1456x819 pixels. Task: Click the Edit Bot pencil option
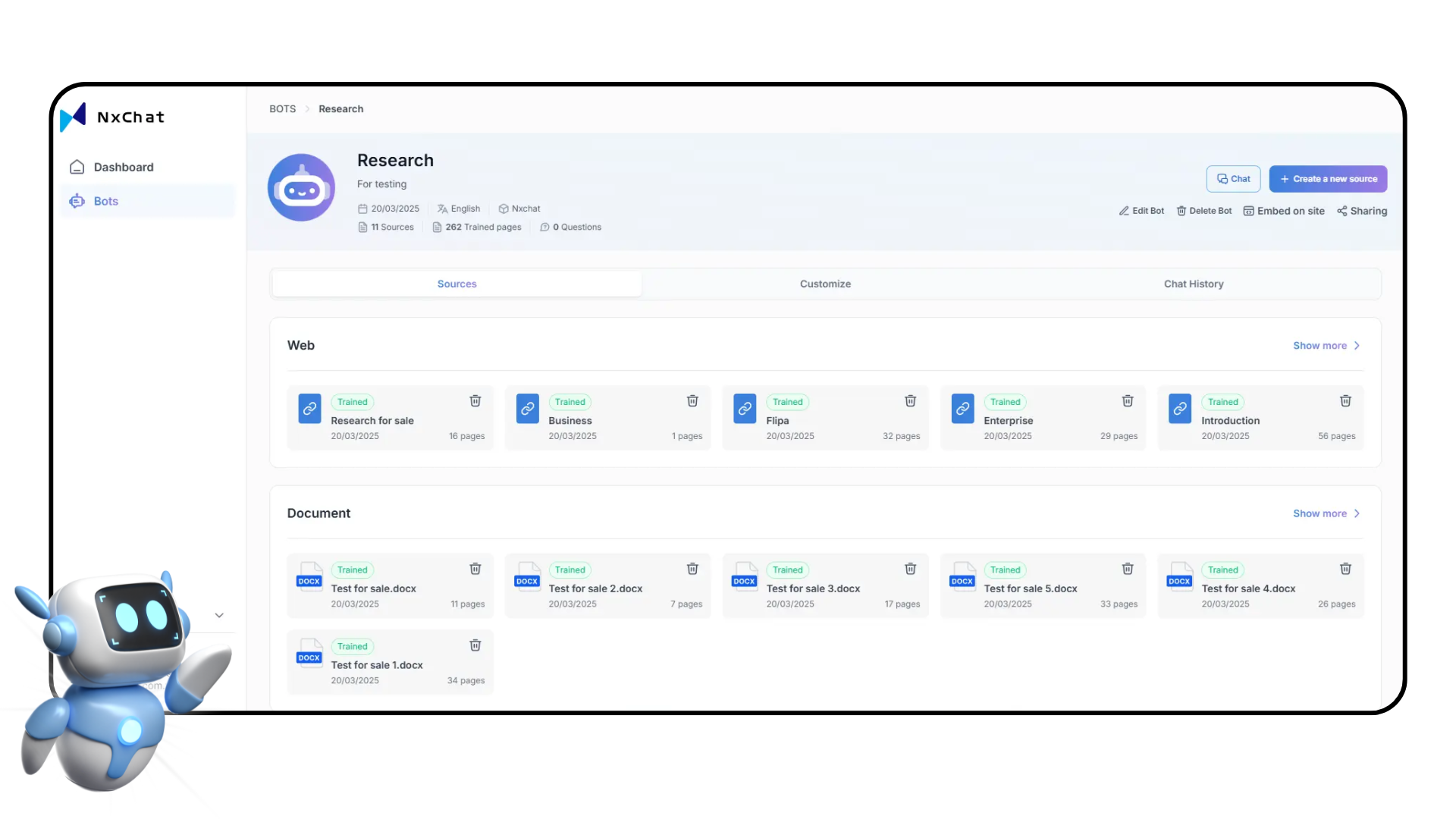[x=1141, y=211]
